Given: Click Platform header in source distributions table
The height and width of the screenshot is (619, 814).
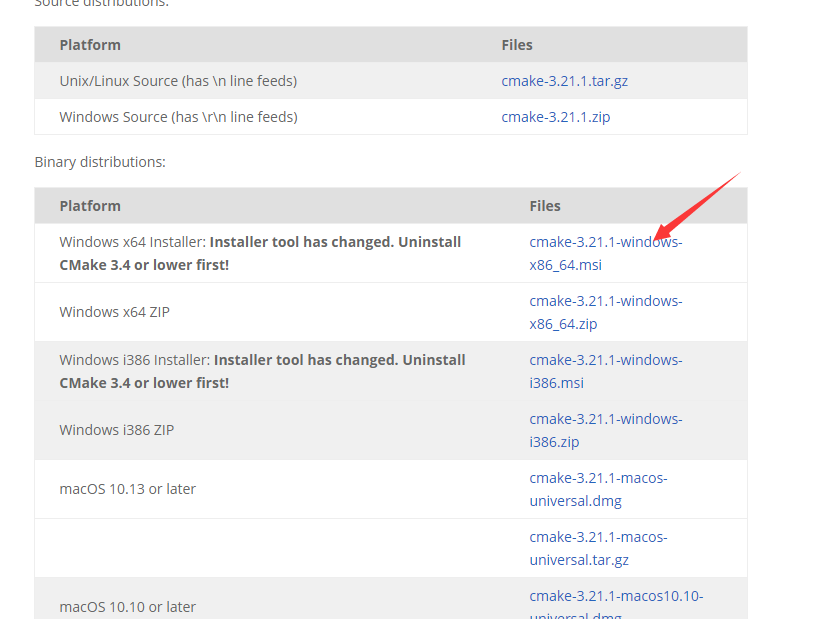Looking at the screenshot, I should (90, 45).
